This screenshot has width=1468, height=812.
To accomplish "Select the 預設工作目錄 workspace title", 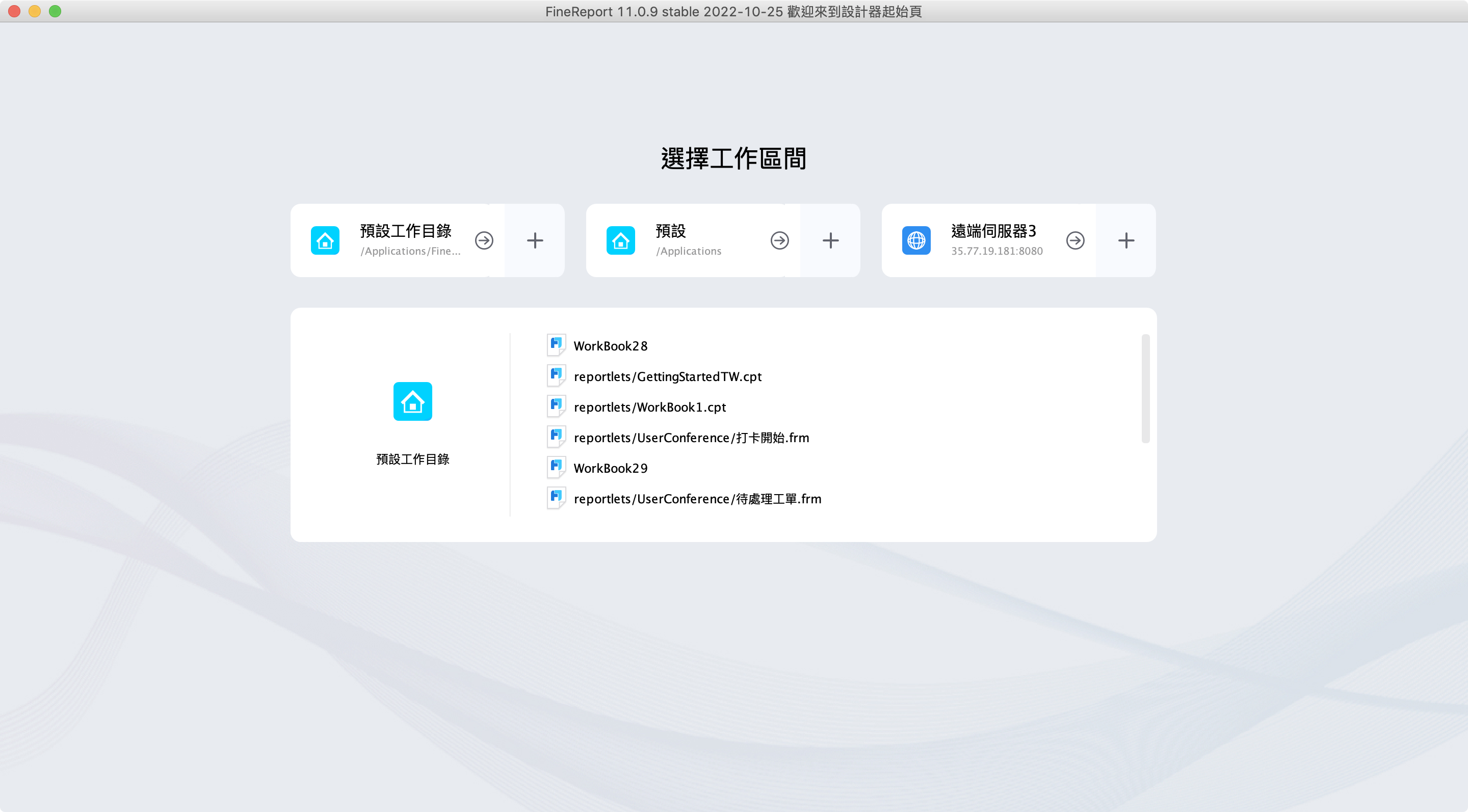I will tap(406, 231).
